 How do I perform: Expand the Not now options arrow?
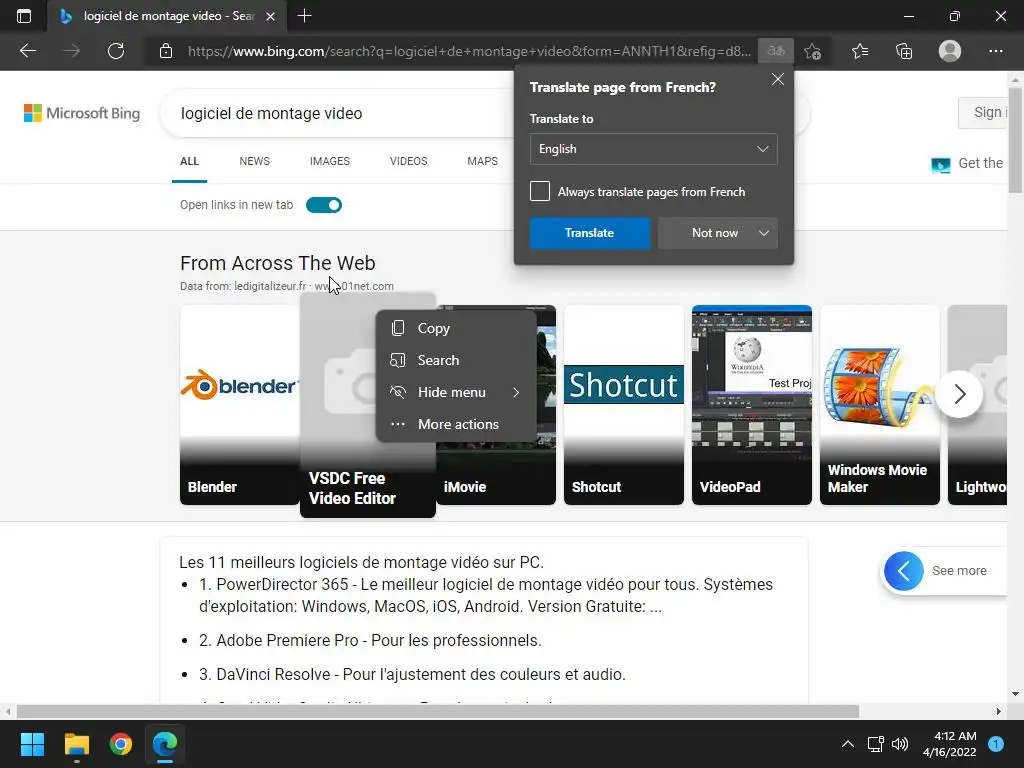pos(763,233)
